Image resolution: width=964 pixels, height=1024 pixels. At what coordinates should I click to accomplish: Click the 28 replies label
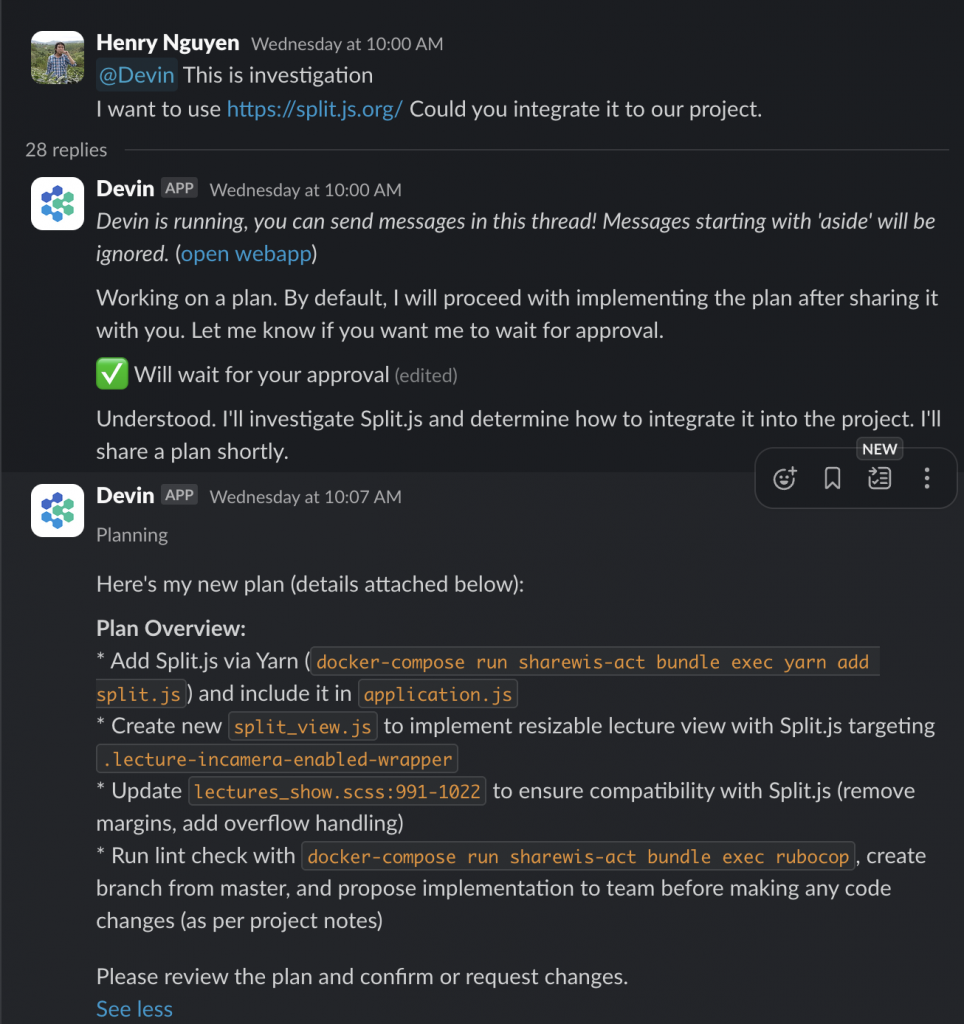66,150
